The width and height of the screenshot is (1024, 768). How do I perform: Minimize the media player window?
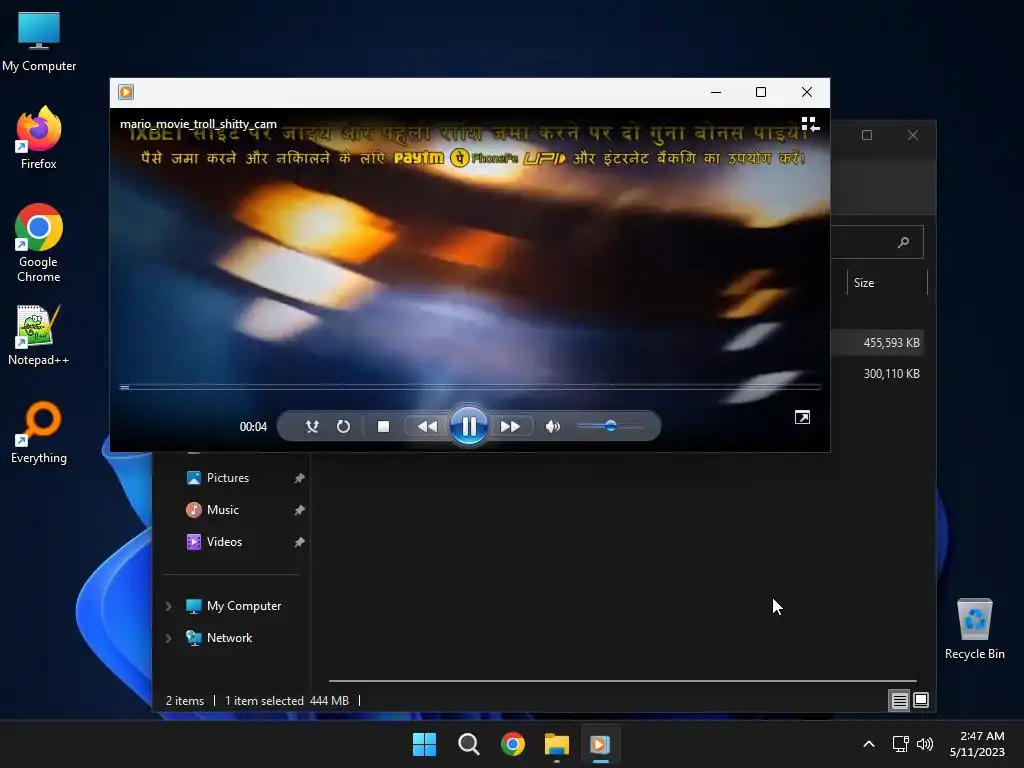[716, 92]
